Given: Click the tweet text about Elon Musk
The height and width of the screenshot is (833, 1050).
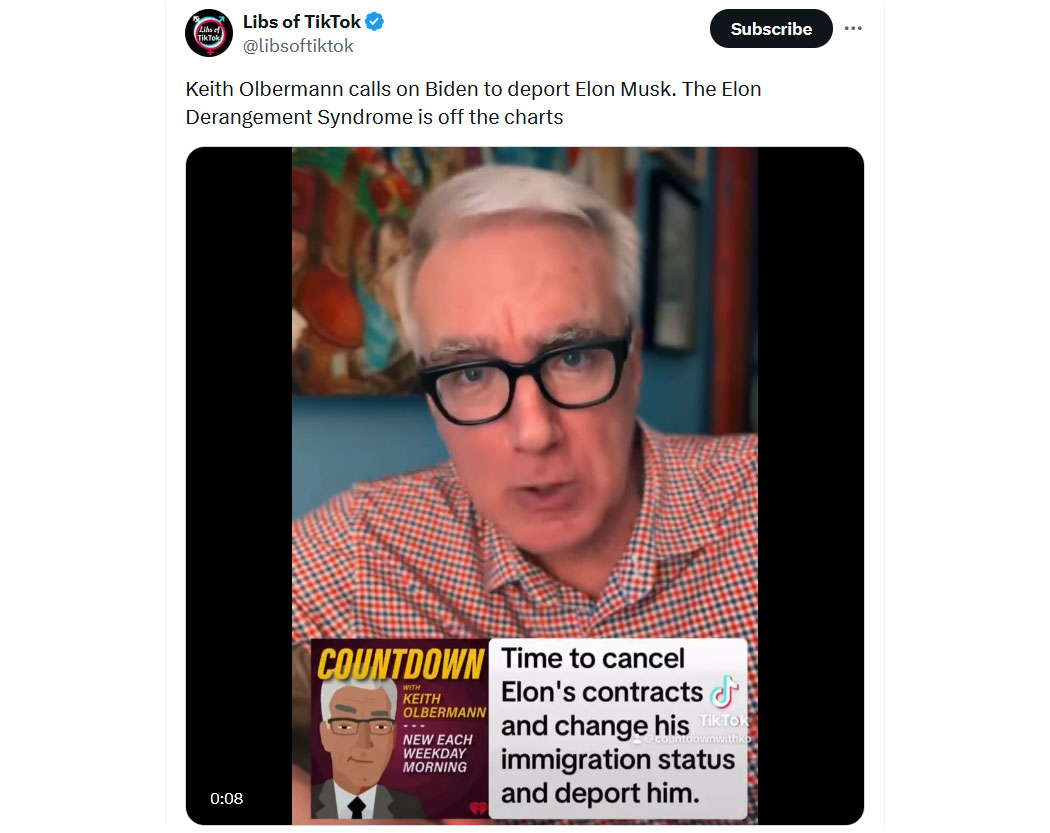Looking at the screenshot, I should click(x=473, y=103).
